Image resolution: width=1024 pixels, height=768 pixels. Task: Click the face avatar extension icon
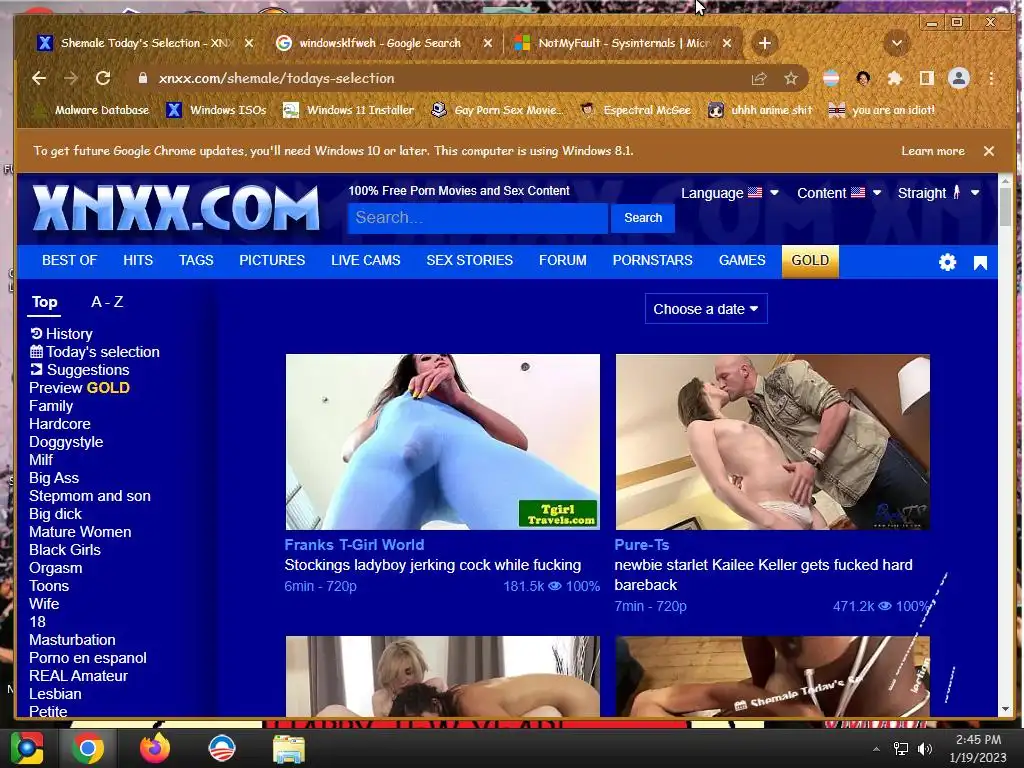[x=863, y=78]
